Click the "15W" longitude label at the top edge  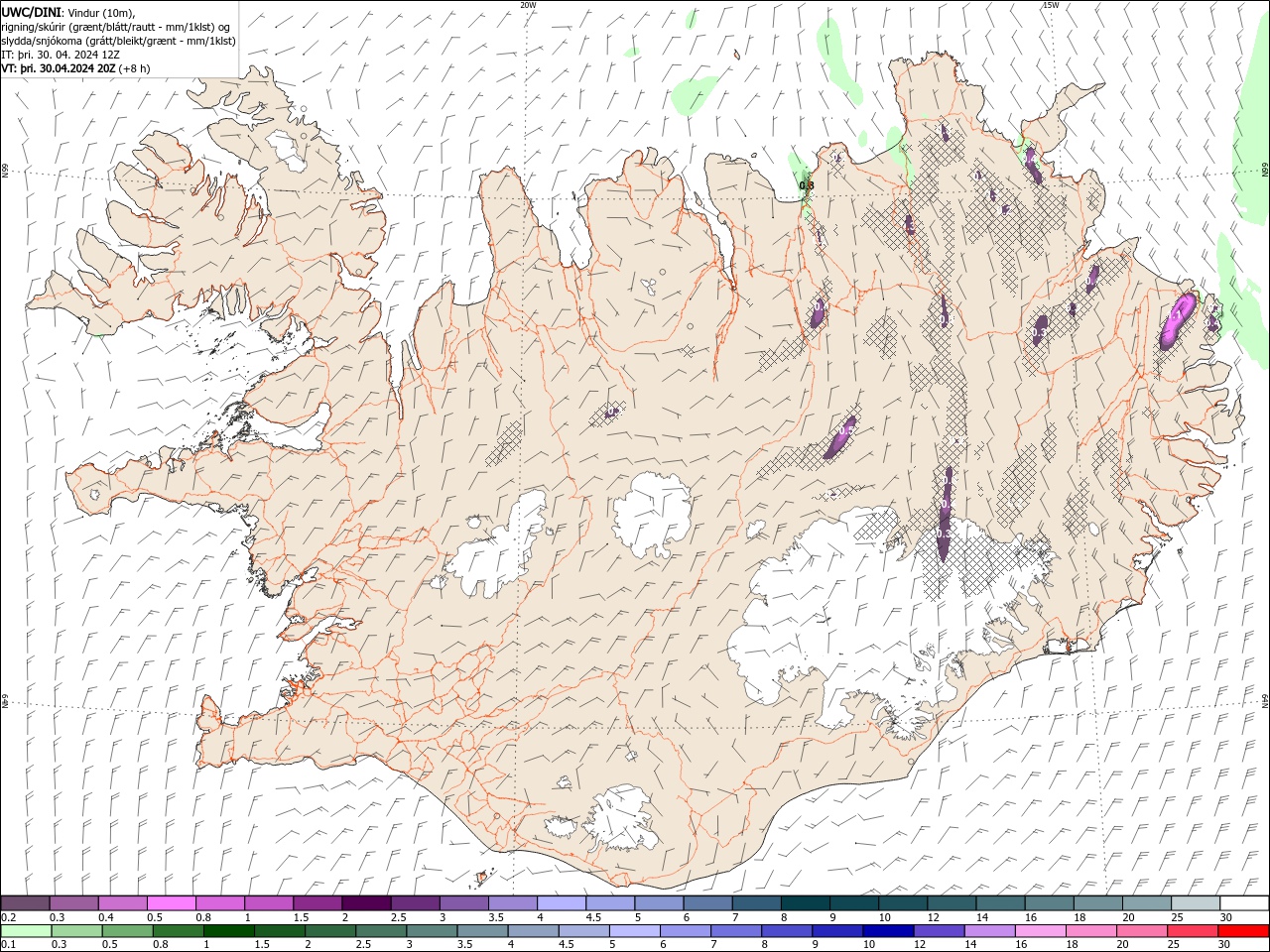(1051, 5)
